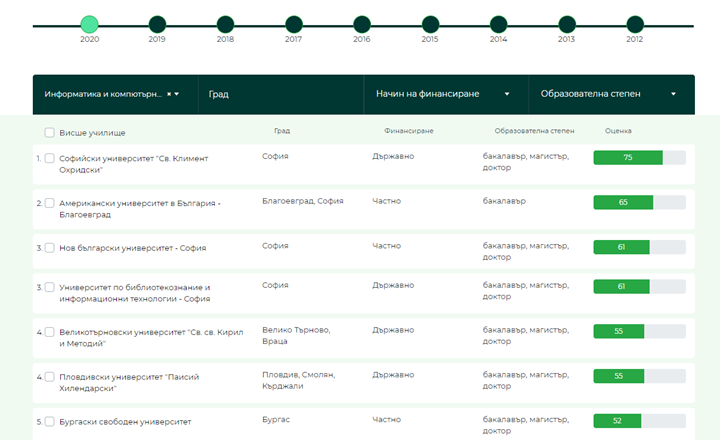Click the Оценка column header
This screenshot has height=440, width=720.
[x=618, y=131]
